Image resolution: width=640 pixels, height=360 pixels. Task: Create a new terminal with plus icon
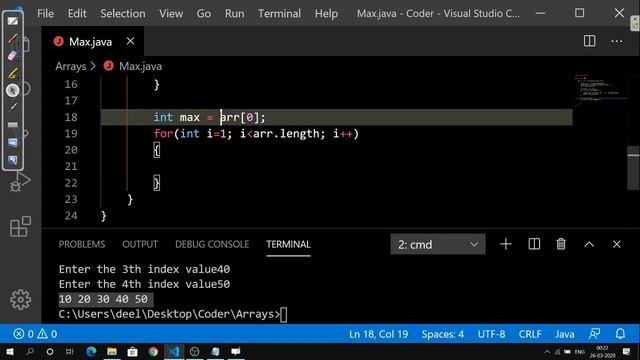(505, 244)
